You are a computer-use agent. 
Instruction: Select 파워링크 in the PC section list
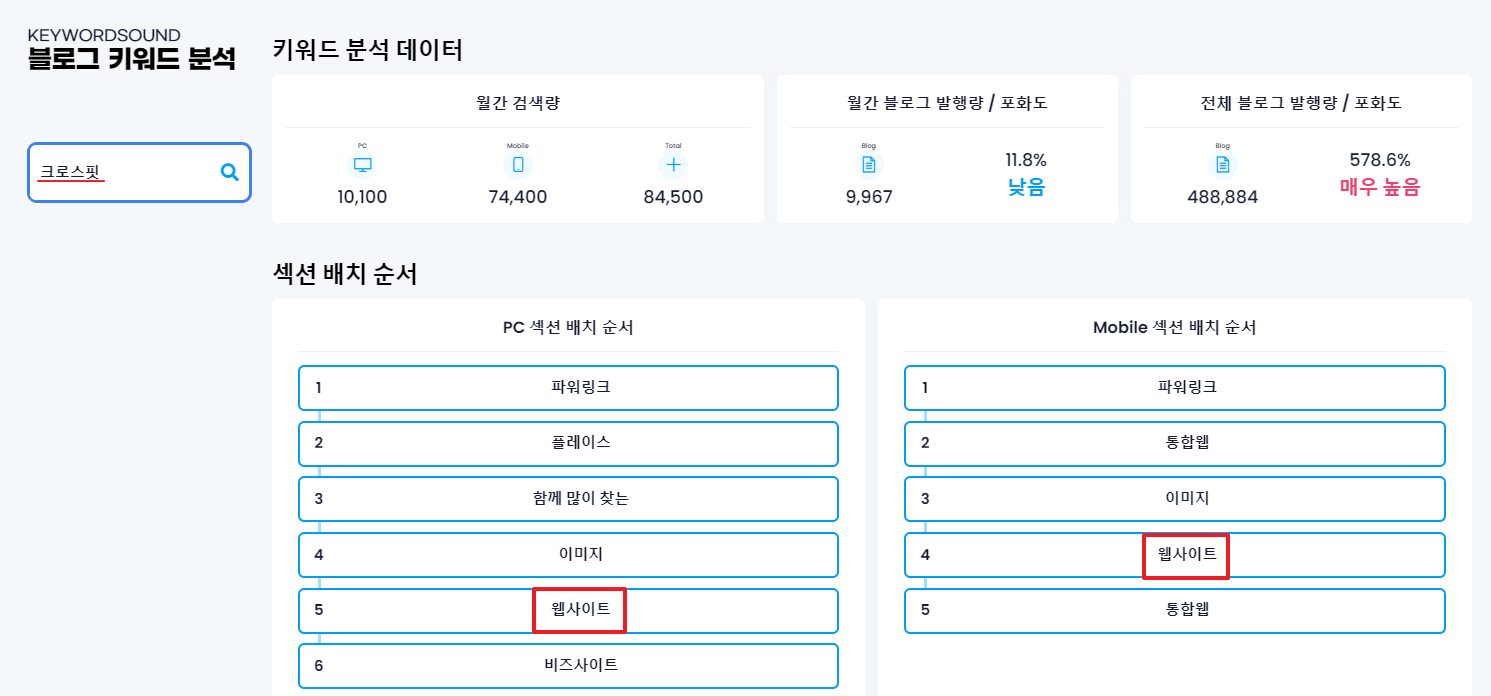[x=567, y=388]
